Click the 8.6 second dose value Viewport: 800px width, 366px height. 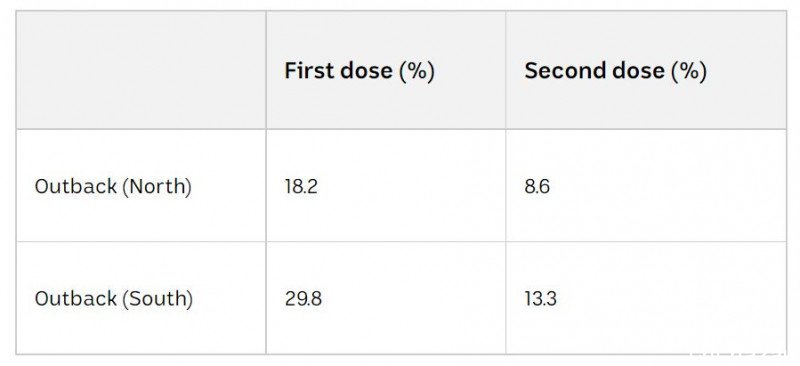coord(537,186)
